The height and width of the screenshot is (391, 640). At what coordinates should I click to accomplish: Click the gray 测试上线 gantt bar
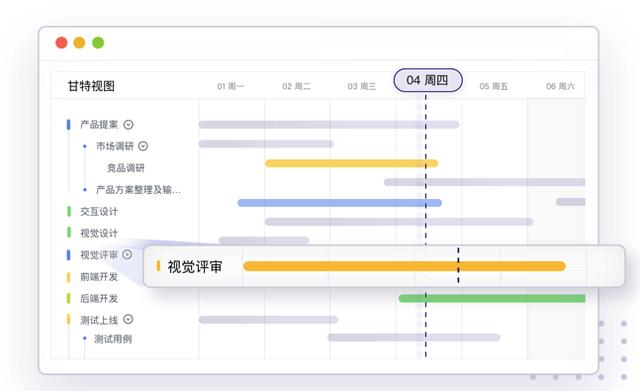click(x=268, y=320)
